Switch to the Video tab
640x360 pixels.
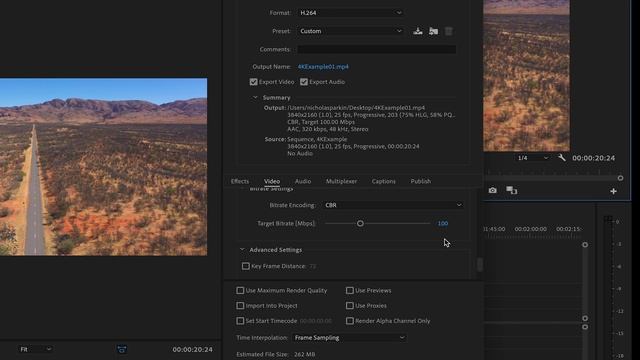coord(272,181)
